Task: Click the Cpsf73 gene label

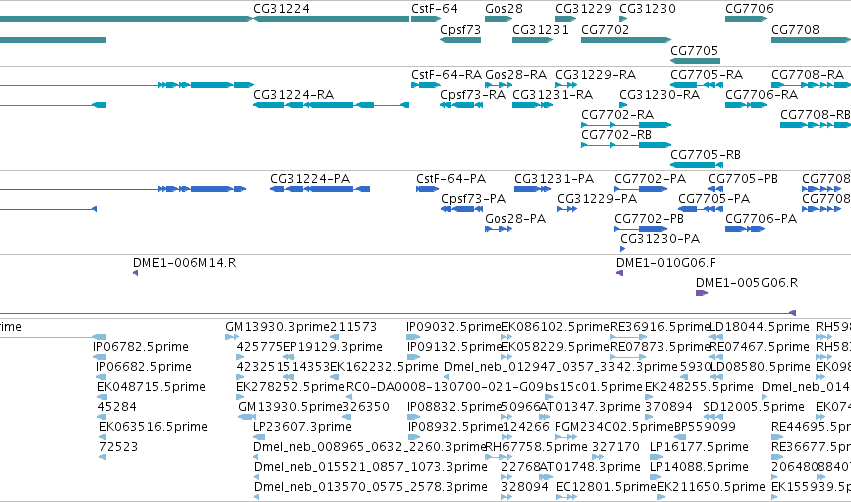Action: [x=460, y=30]
